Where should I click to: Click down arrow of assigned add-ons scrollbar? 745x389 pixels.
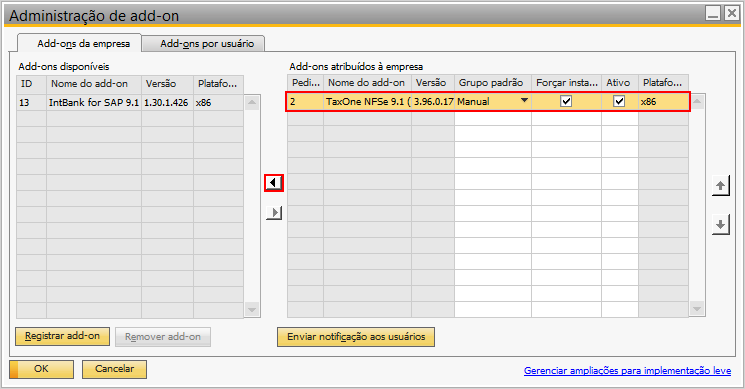[697, 309]
